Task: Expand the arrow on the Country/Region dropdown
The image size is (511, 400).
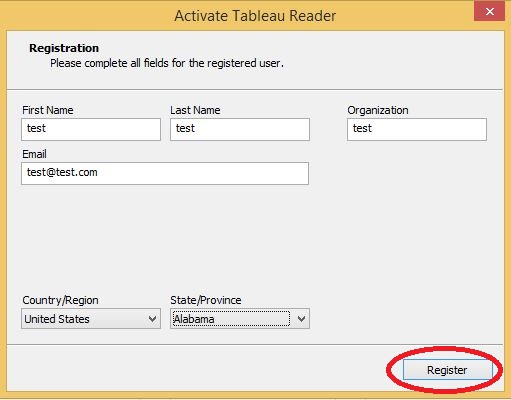Action: point(152,319)
